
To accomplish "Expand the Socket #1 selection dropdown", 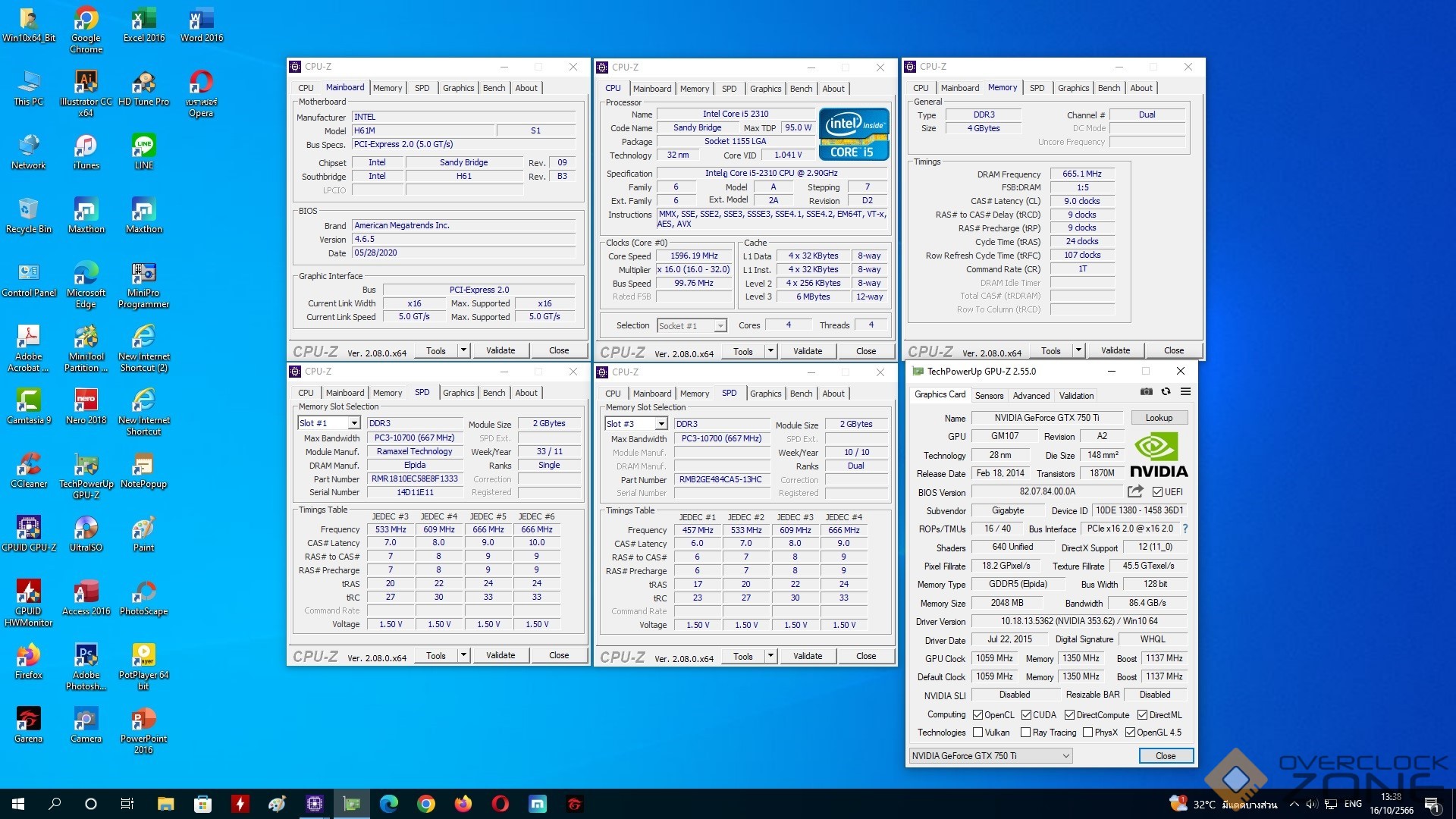I will [x=720, y=326].
